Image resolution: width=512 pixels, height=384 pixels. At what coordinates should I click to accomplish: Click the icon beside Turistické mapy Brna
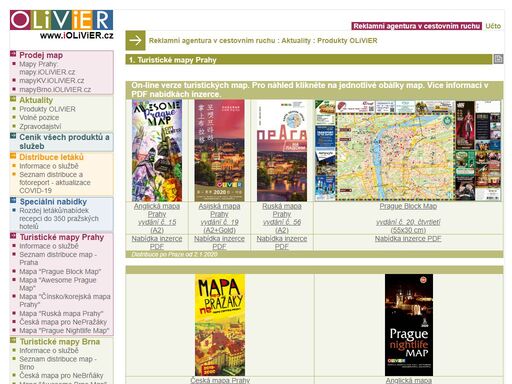(13, 340)
